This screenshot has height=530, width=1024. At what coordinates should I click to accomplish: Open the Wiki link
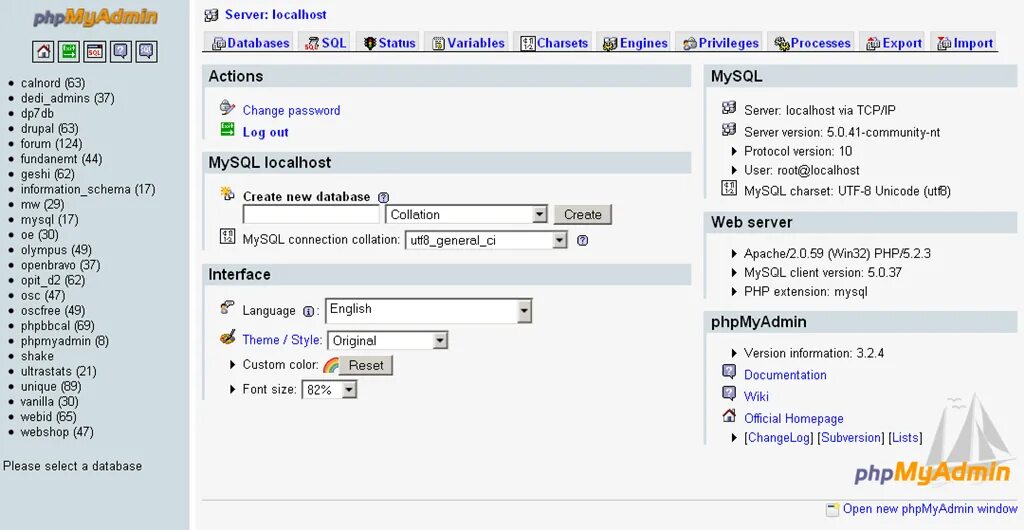[x=756, y=396]
